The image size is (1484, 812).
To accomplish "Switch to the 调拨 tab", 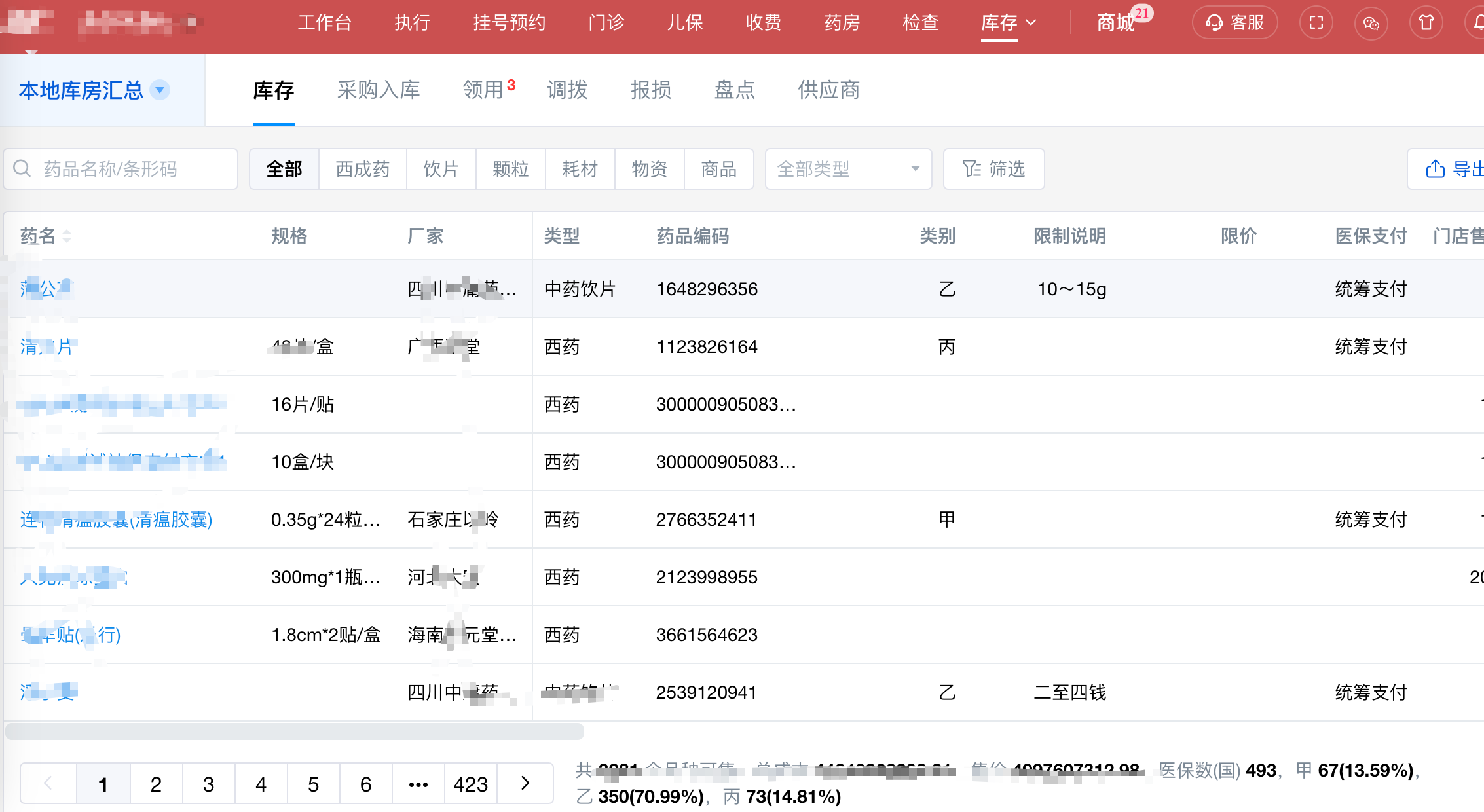I will 567,90.
